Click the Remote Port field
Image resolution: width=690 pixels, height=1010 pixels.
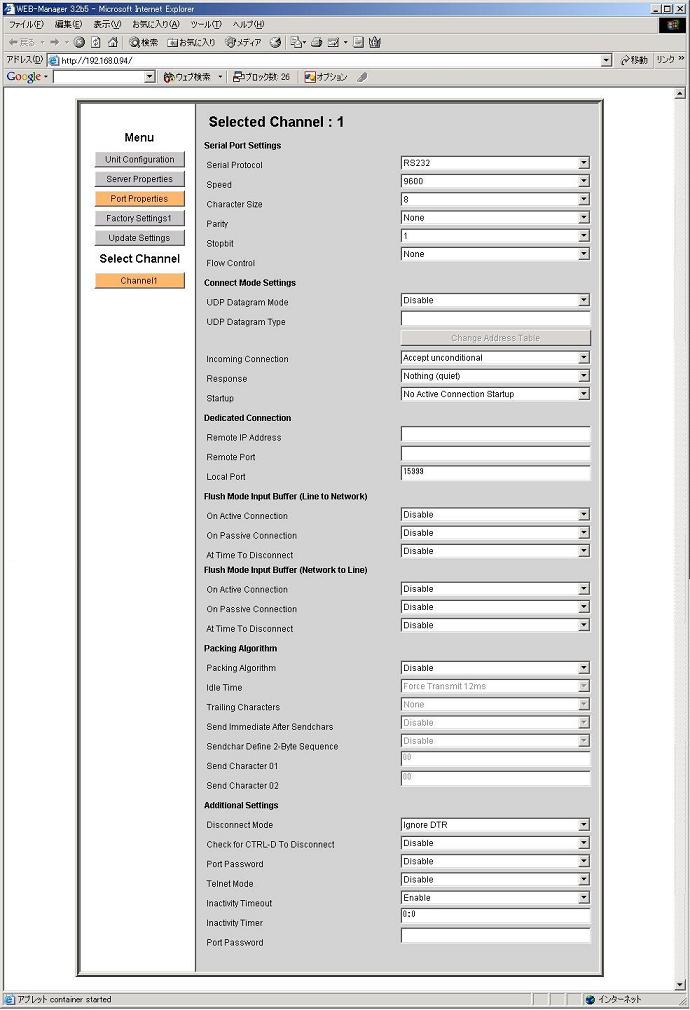495,453
